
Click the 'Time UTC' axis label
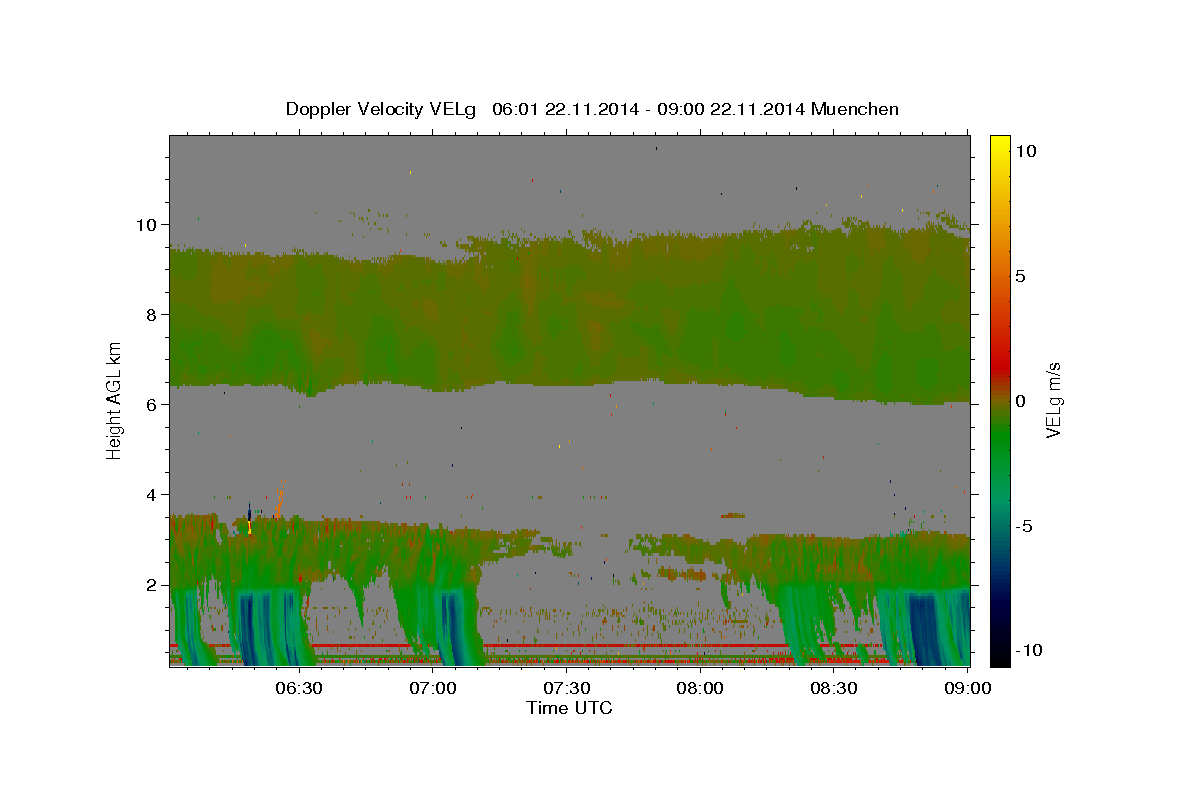pyautogui.click(x=569, y=708)
